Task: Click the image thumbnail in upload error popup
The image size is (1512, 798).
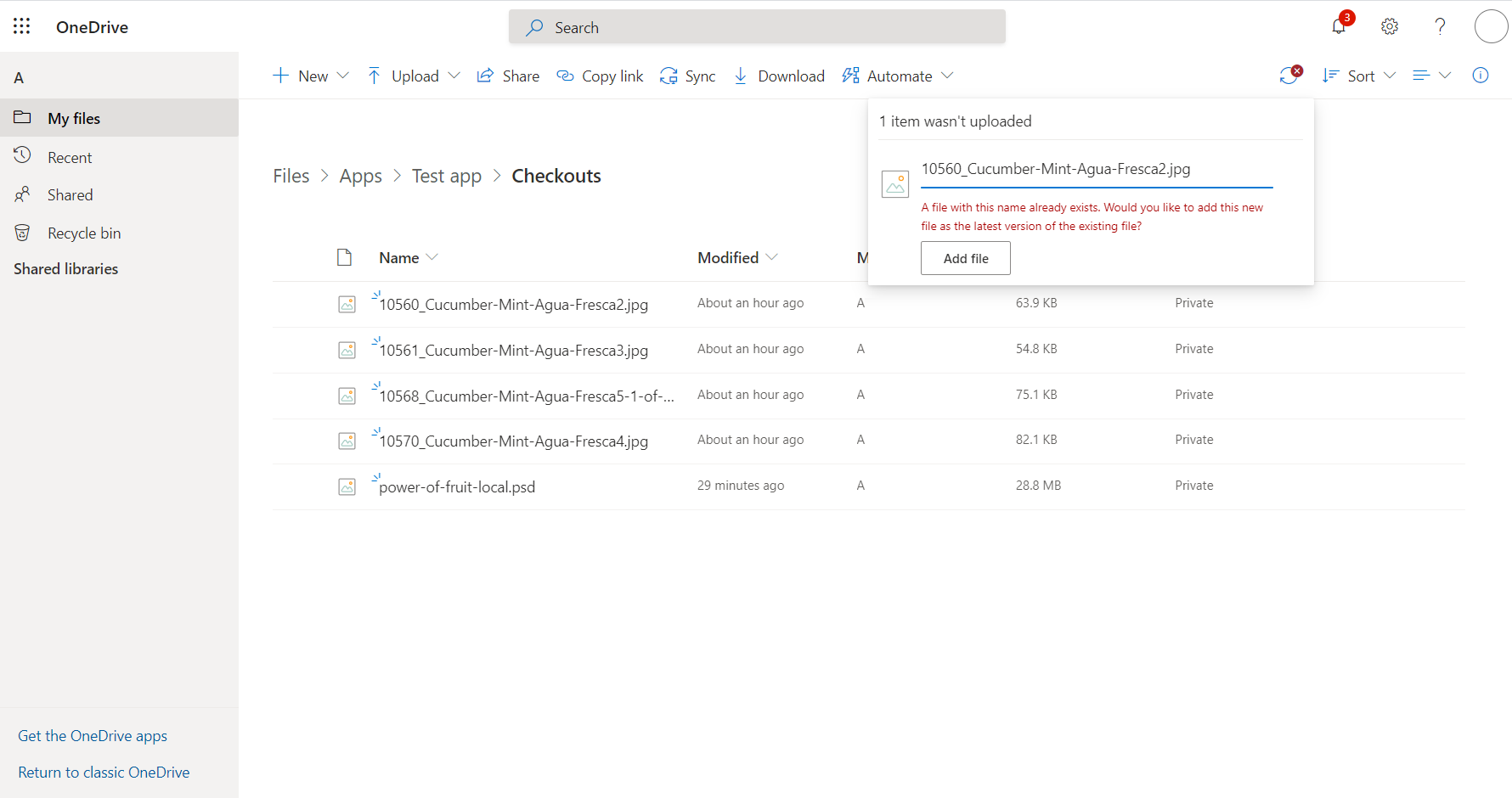Action: (x=895, y=183)
